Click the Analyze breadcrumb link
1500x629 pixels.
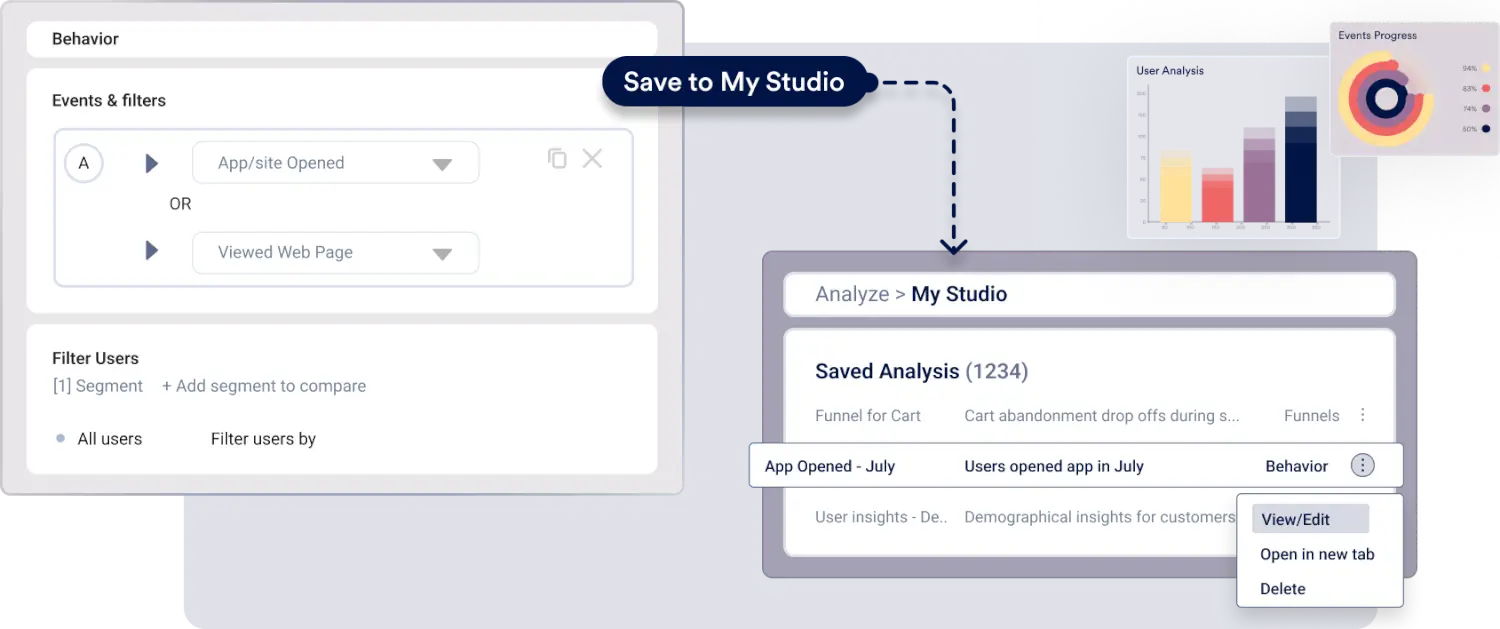(852, 294)
